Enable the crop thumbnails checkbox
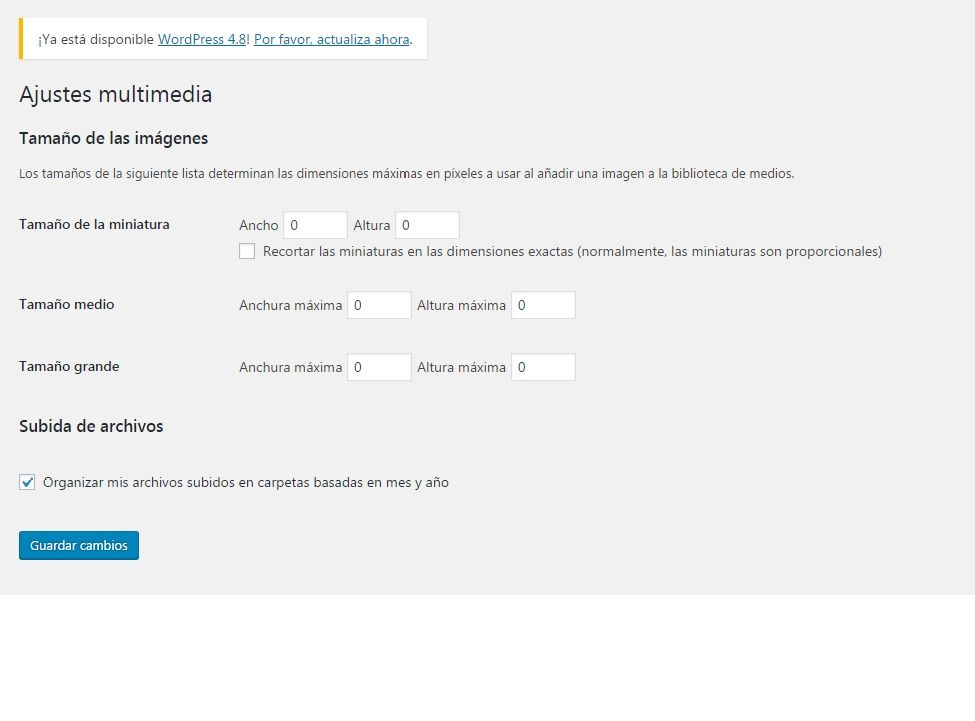This screenshot has height=721, width=975. tap(247, 251)
